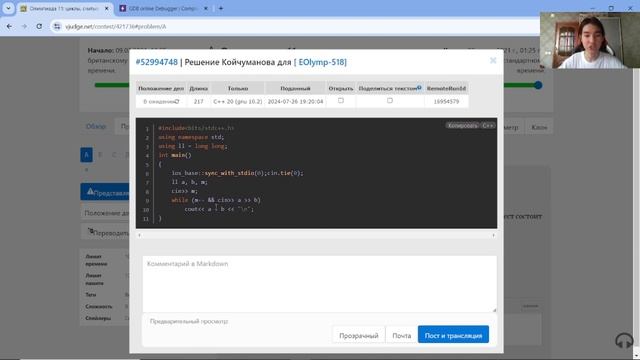Click contest progress slider handle
640x360 pixels.
[x=538, y=85]
